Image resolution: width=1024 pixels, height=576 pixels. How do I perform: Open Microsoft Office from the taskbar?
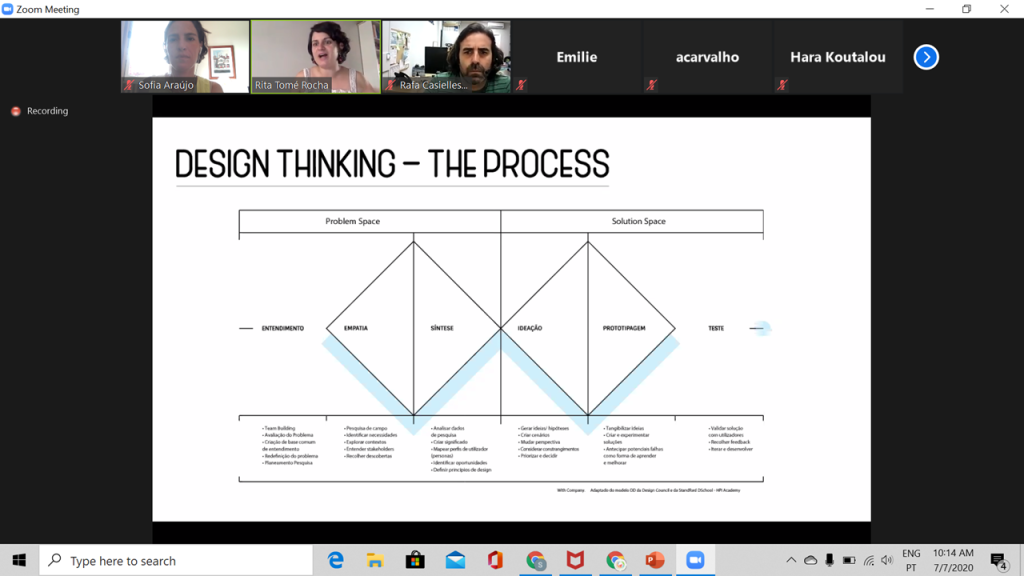495,560
